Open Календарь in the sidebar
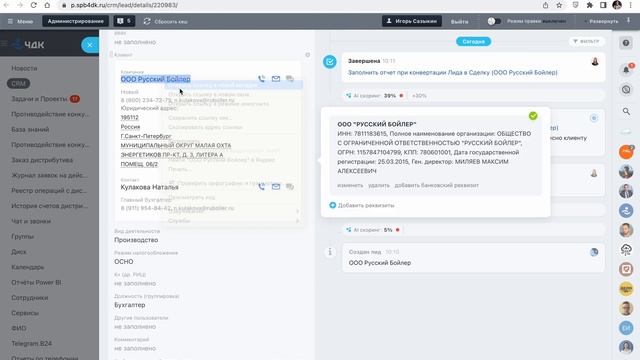 click(28, 267)
